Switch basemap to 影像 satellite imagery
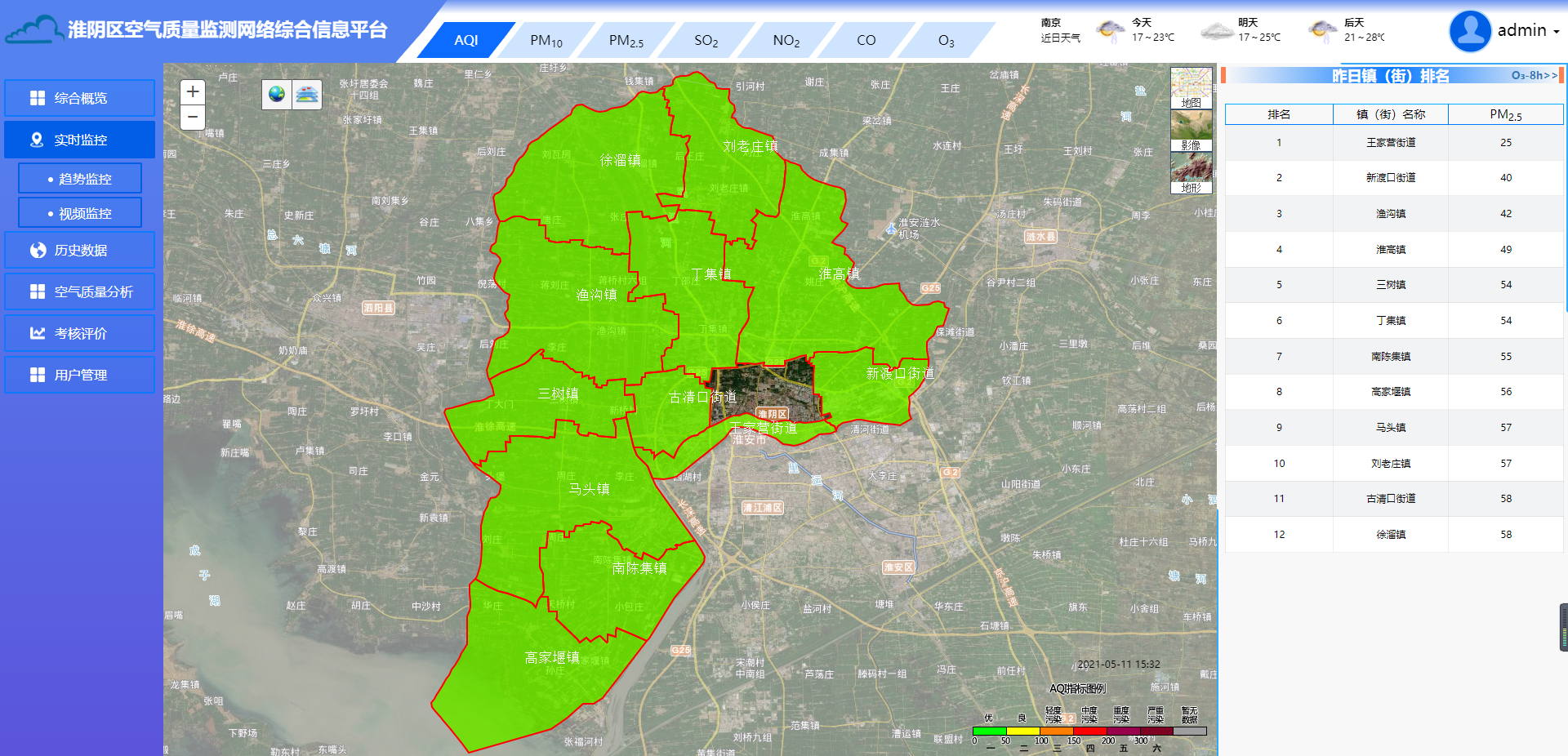 pos(1191,131)
